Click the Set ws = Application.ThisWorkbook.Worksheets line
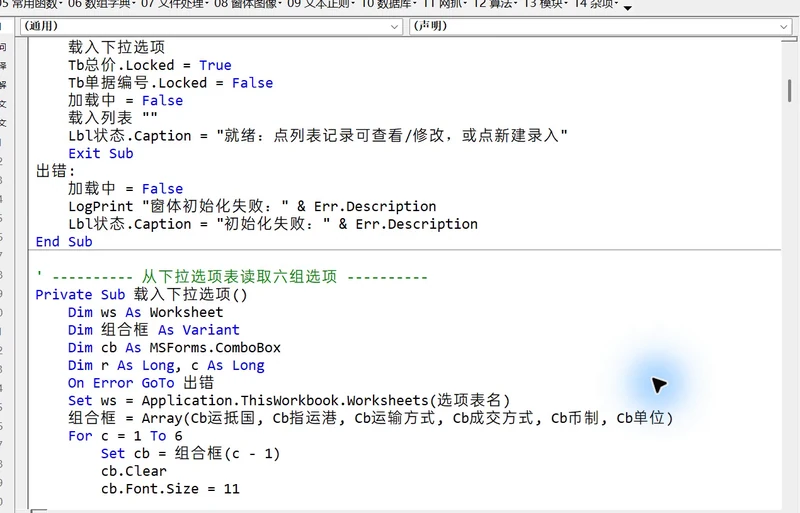The image size is (800, 513). point(289,400)
